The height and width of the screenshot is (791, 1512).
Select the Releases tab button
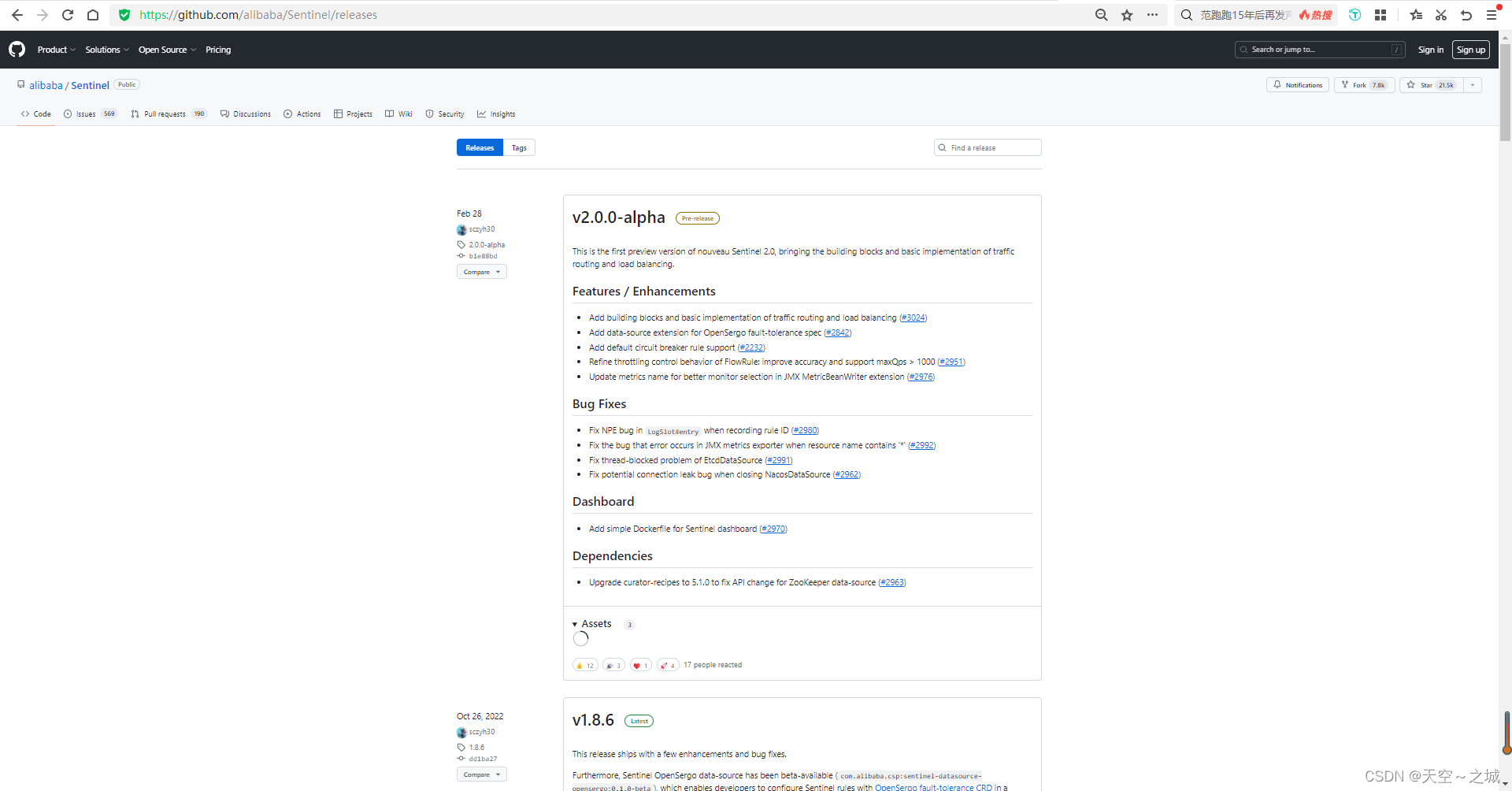[x=480, y=147]
